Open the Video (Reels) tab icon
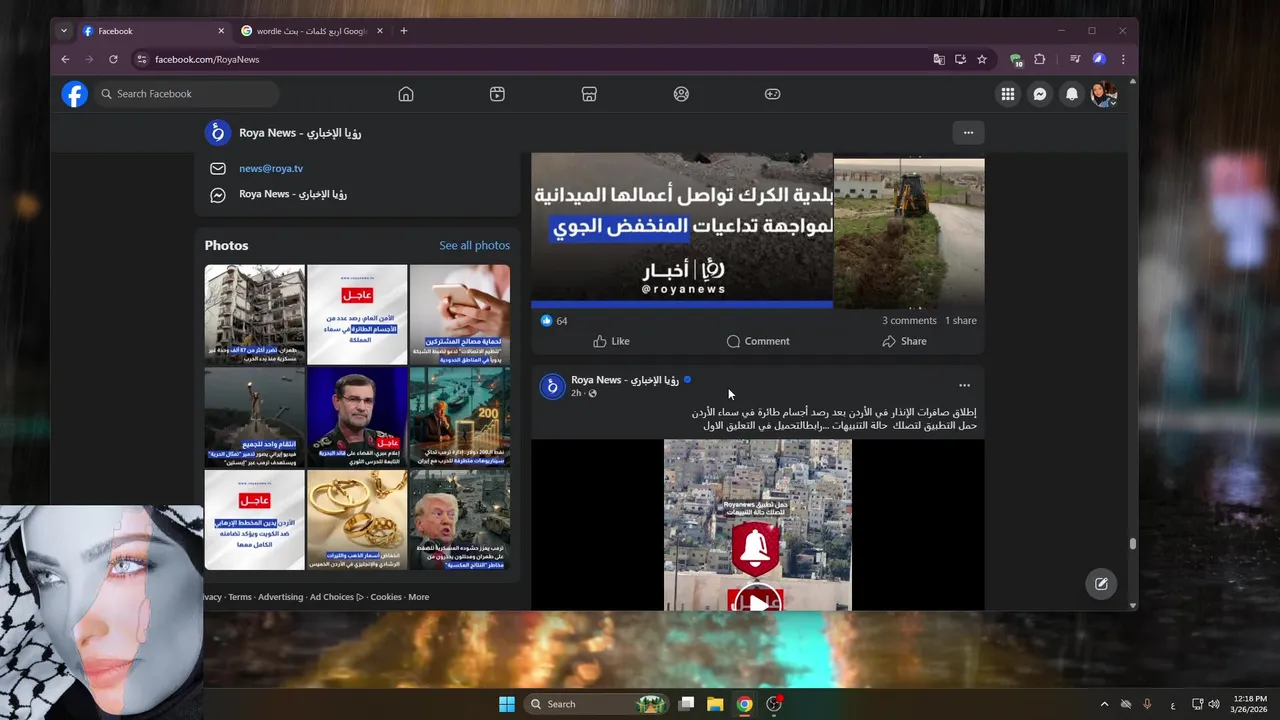 click(x=497, y=94)
